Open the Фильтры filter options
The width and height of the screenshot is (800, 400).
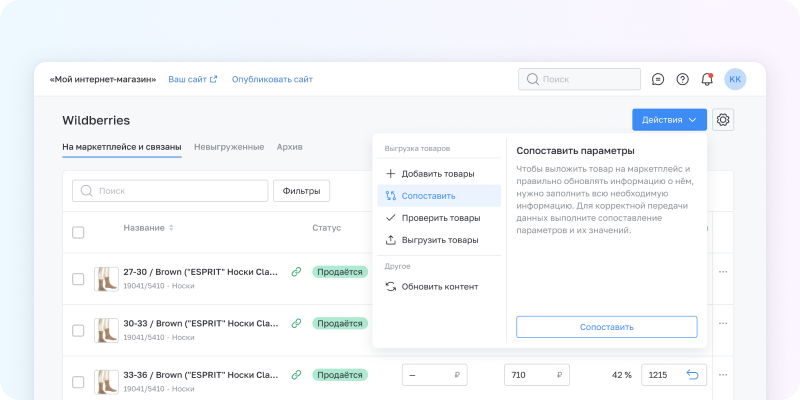click(x=301, y=190)
